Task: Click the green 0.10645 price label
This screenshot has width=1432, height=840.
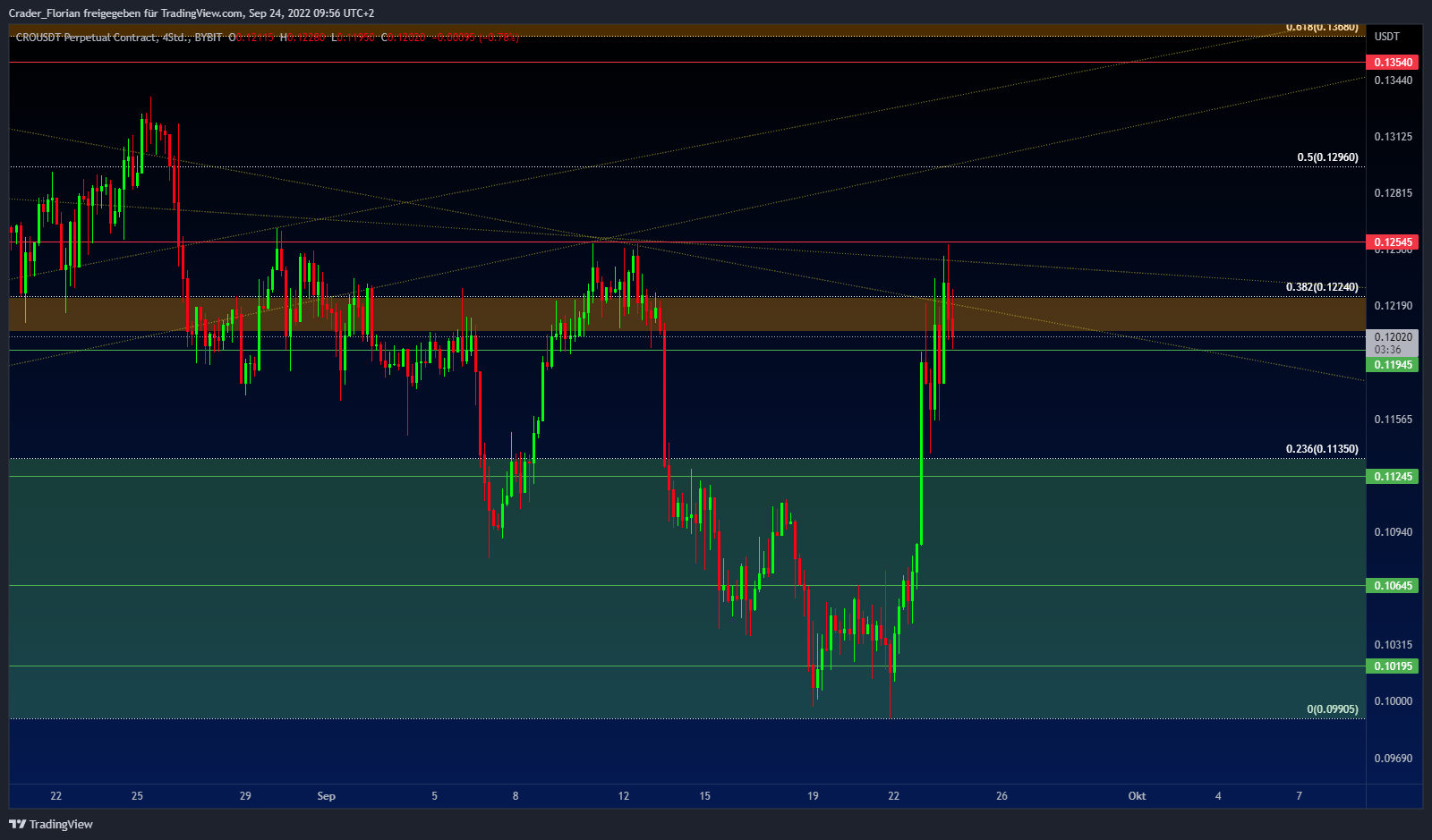Action: 1393,586
